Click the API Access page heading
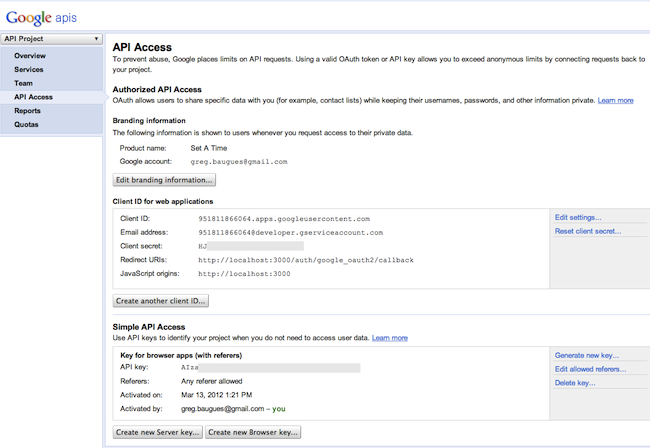Viewport: 650px width, 448px height. coord(142,47)
